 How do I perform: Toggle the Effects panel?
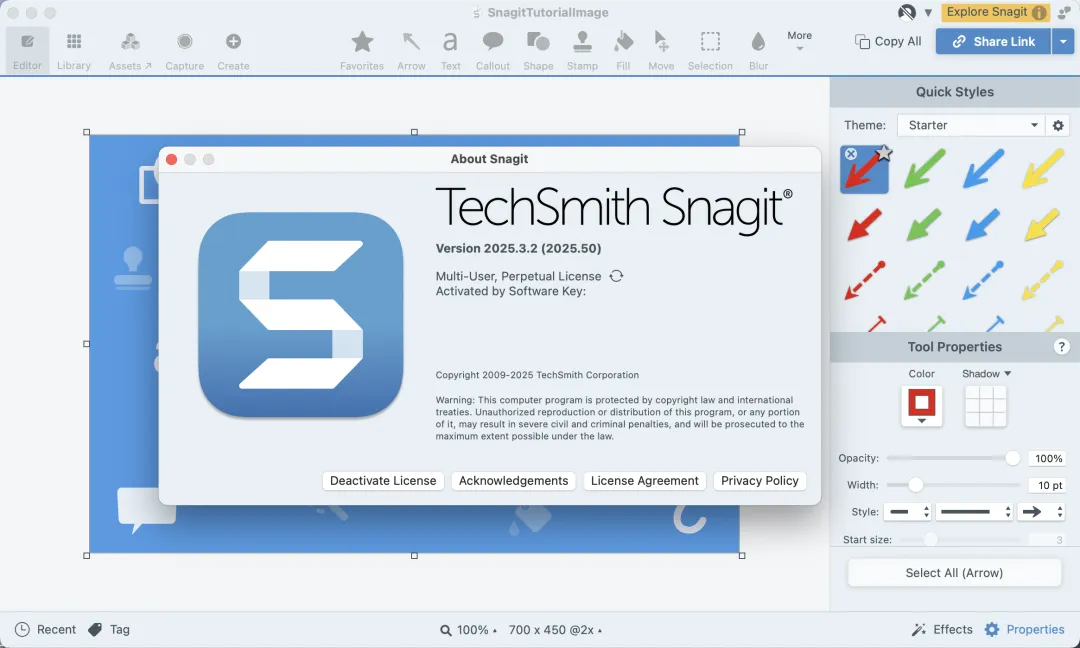(942, 629)
